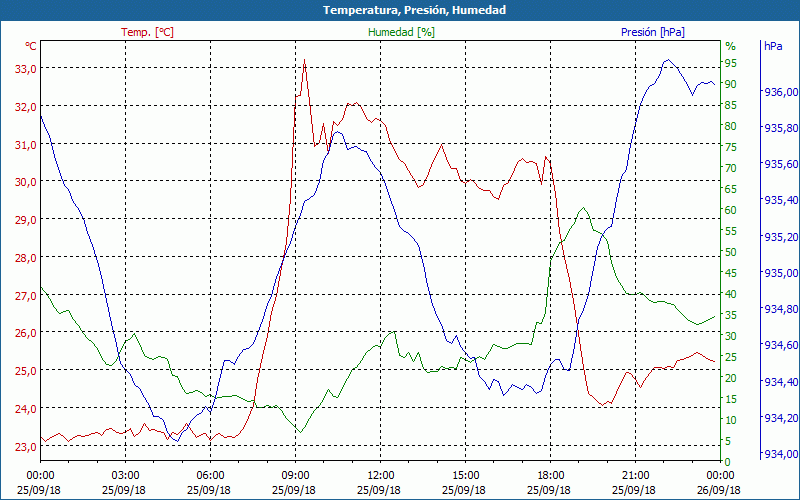This screenshot has height=500, width=800.
Task: Click the green 70 humidity axis value
Action: point(731,168)
